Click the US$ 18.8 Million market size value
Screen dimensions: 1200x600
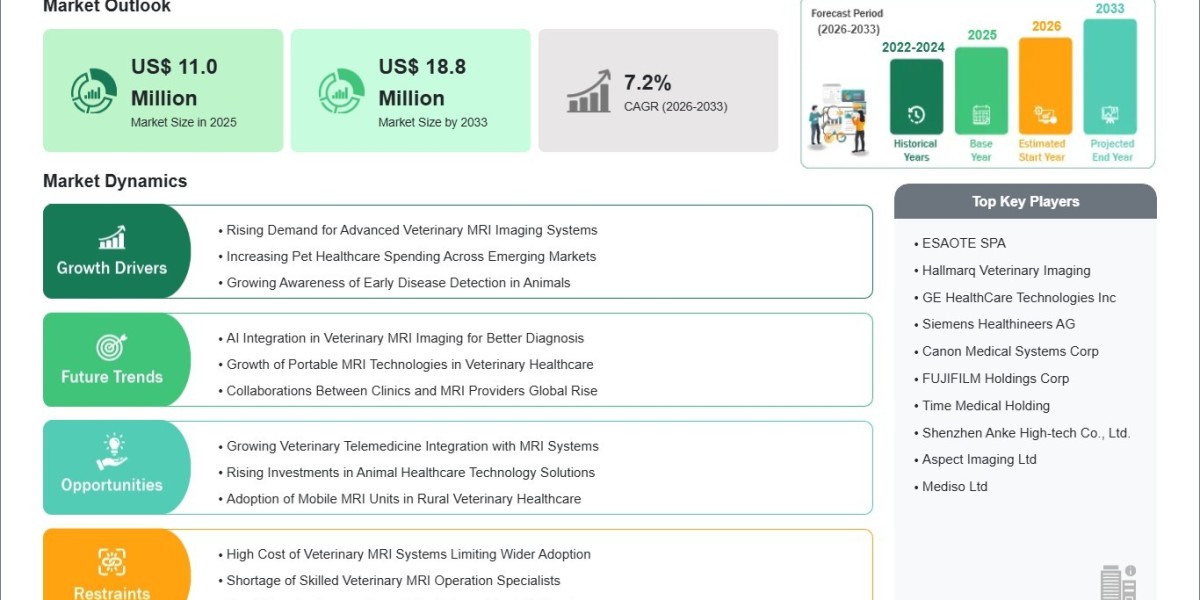[421, 82]
